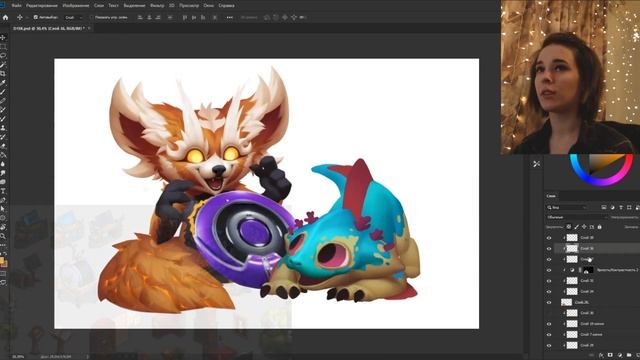Click the align left edges icon
Screen dimensions: 640x360
point(140,18)
